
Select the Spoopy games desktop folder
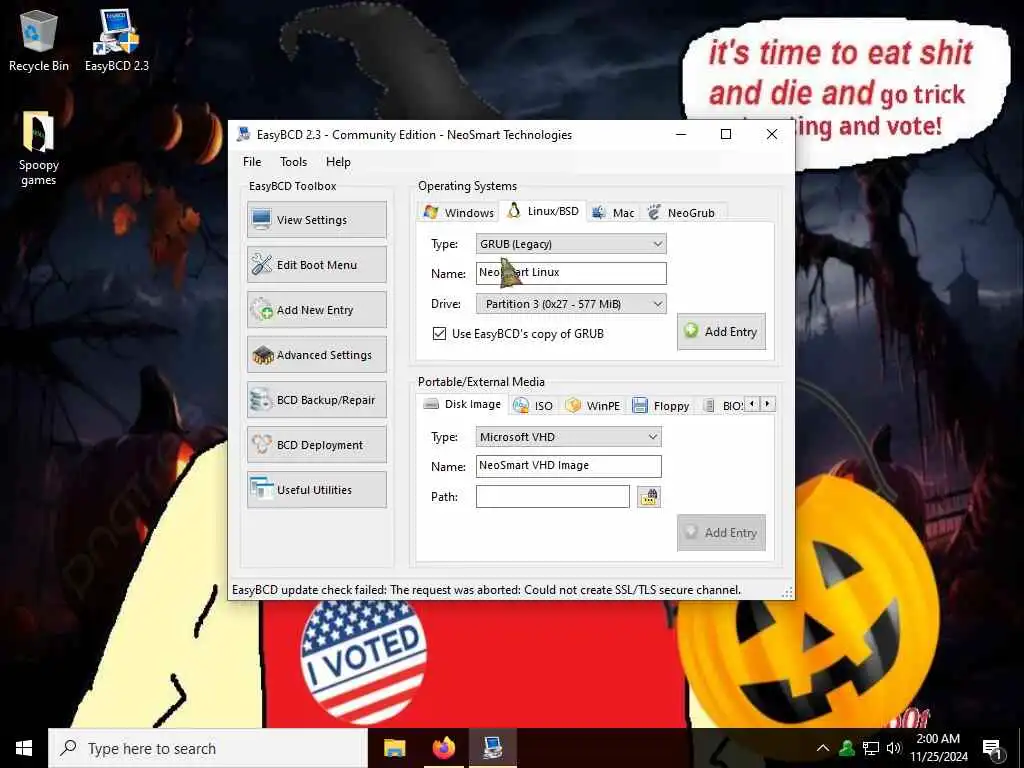(x=39, y=149)
